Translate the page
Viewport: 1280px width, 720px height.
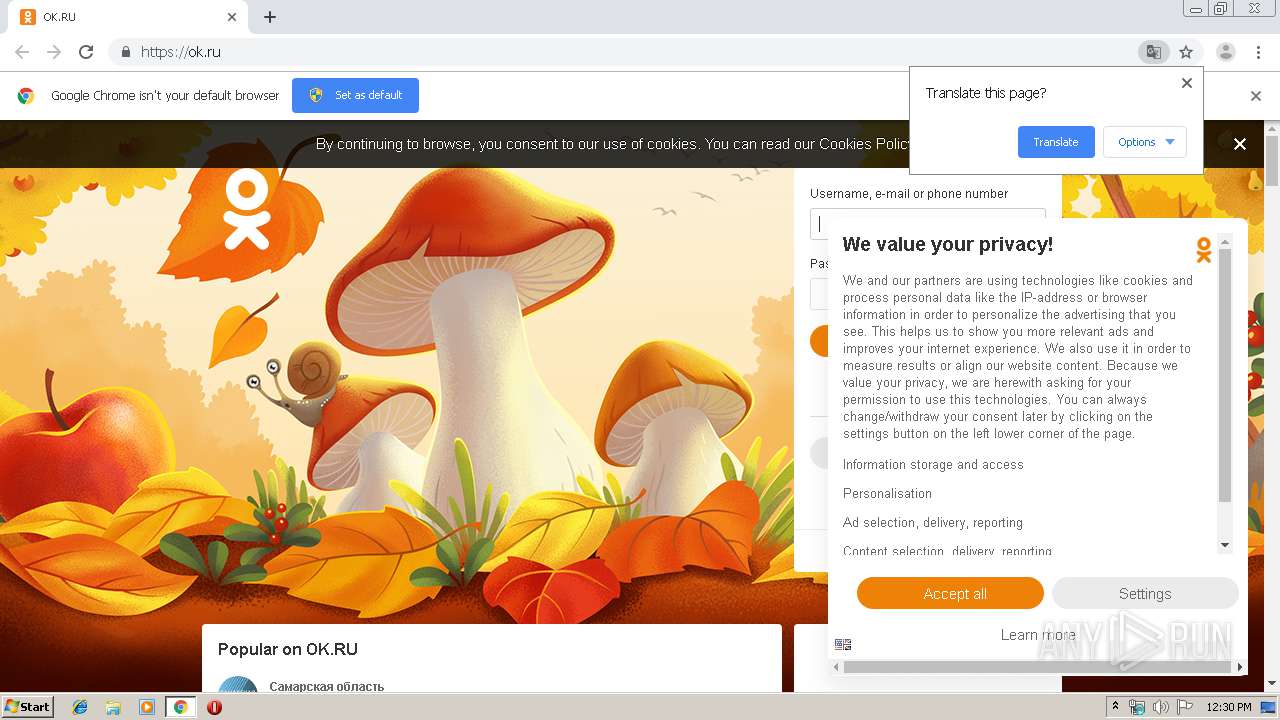(1056, 142)
